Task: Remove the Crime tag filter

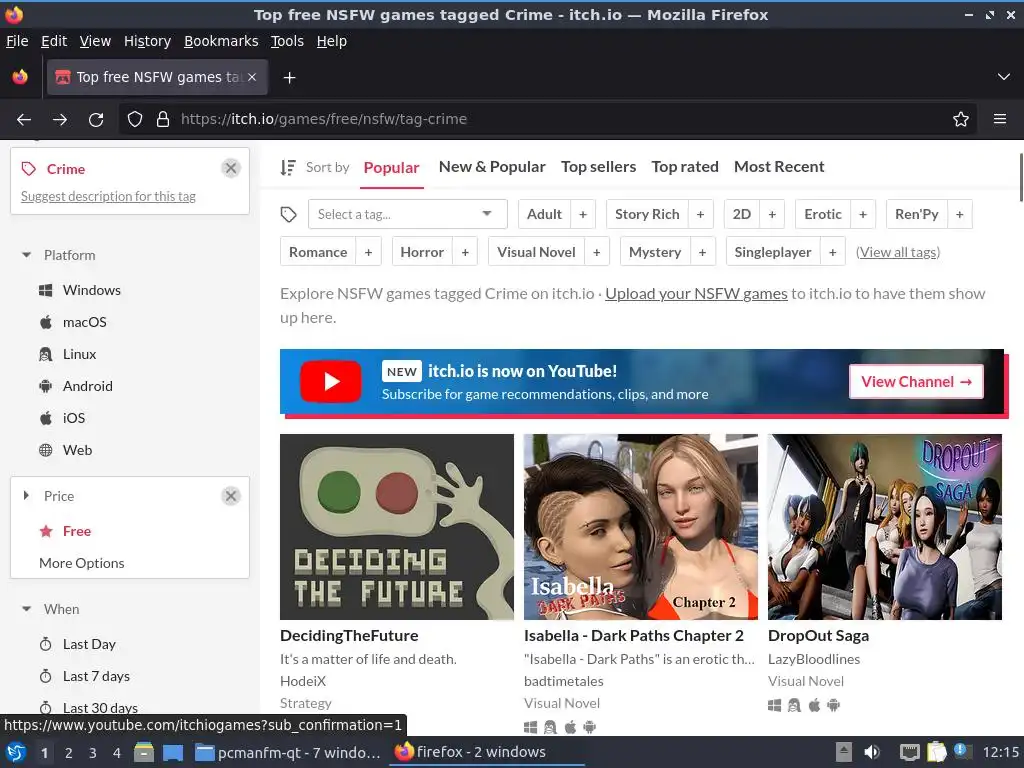Action: click(231, 168)
